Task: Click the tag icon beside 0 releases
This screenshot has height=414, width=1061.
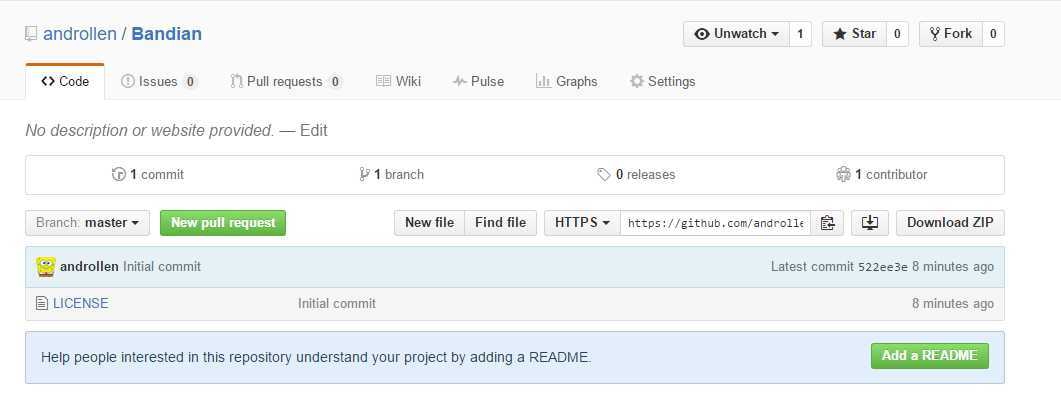Action: (604, 175)
